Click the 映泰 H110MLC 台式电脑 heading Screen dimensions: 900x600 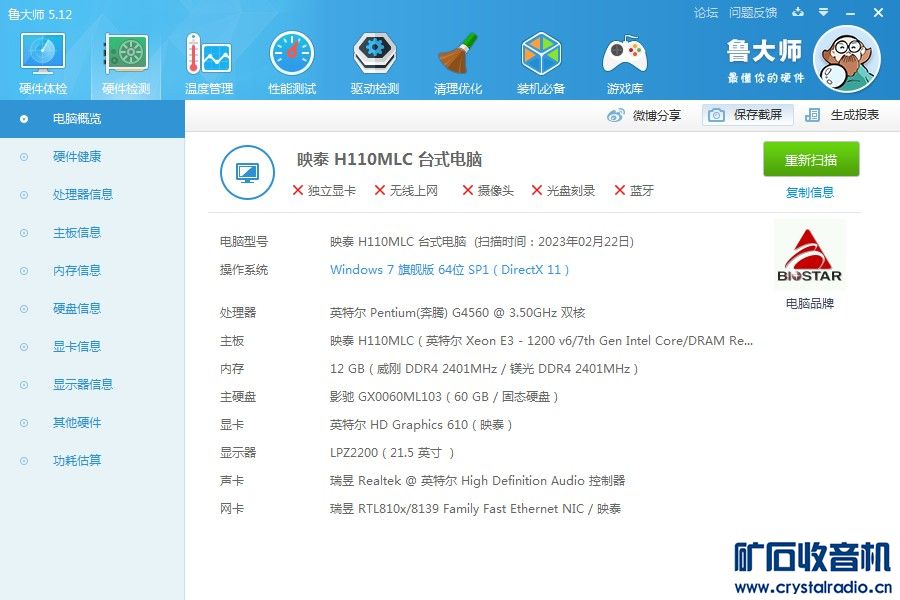coord(389,159)
